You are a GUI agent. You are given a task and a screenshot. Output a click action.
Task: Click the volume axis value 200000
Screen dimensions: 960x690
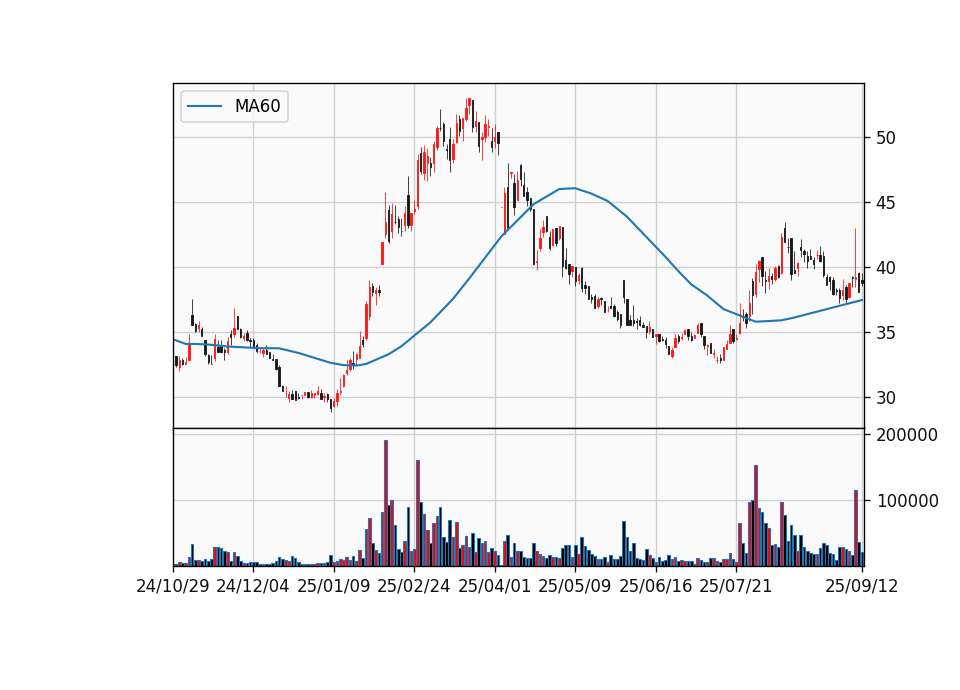907,435
